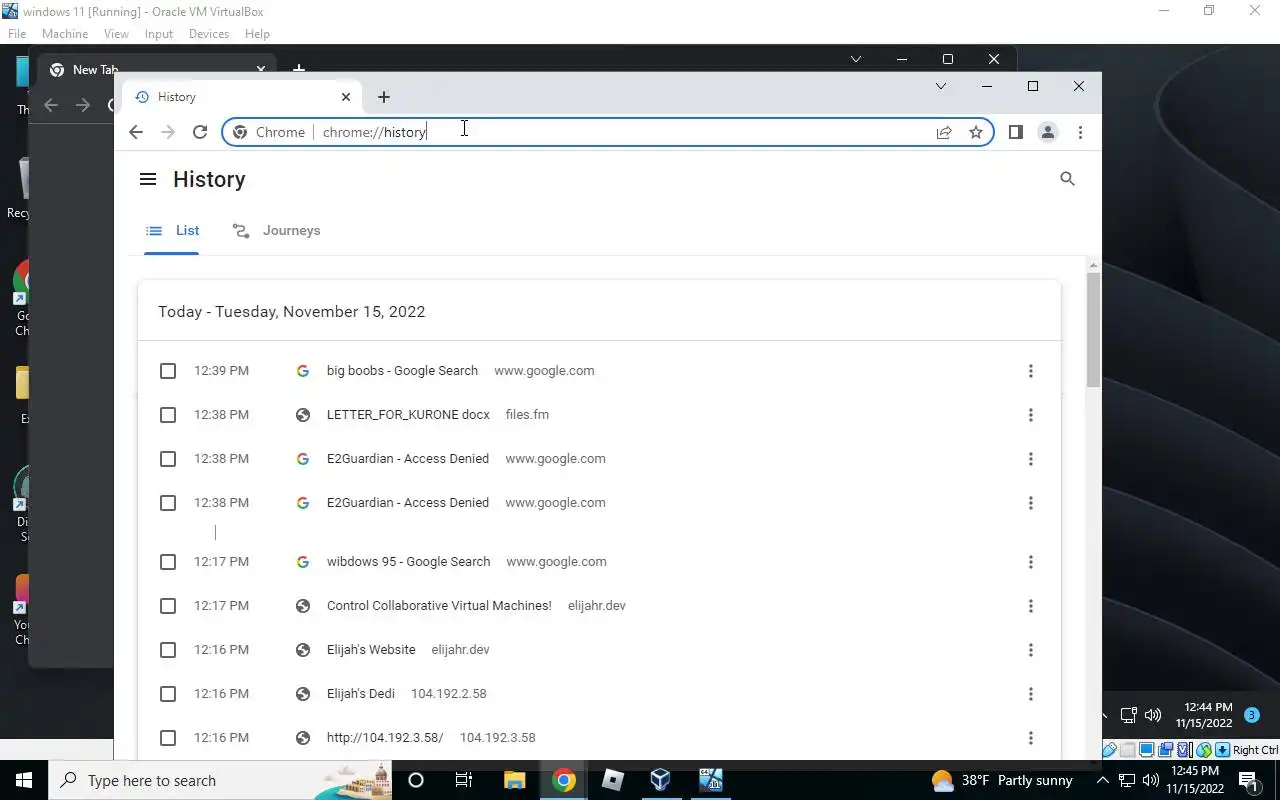Click the host volume icon near 12:45 PM

coord(1149,780)
